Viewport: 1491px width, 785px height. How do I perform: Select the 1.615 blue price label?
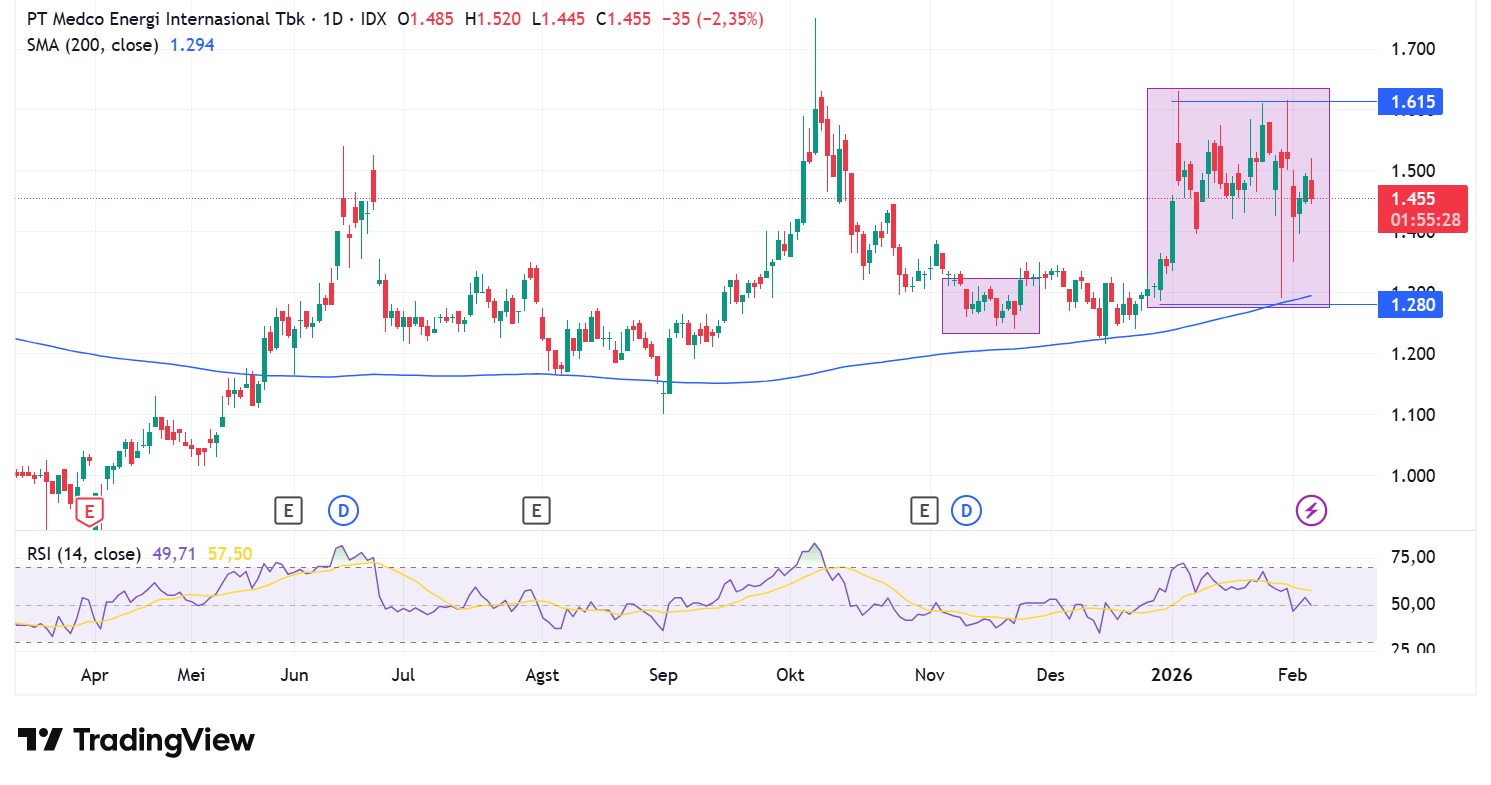1409,102
